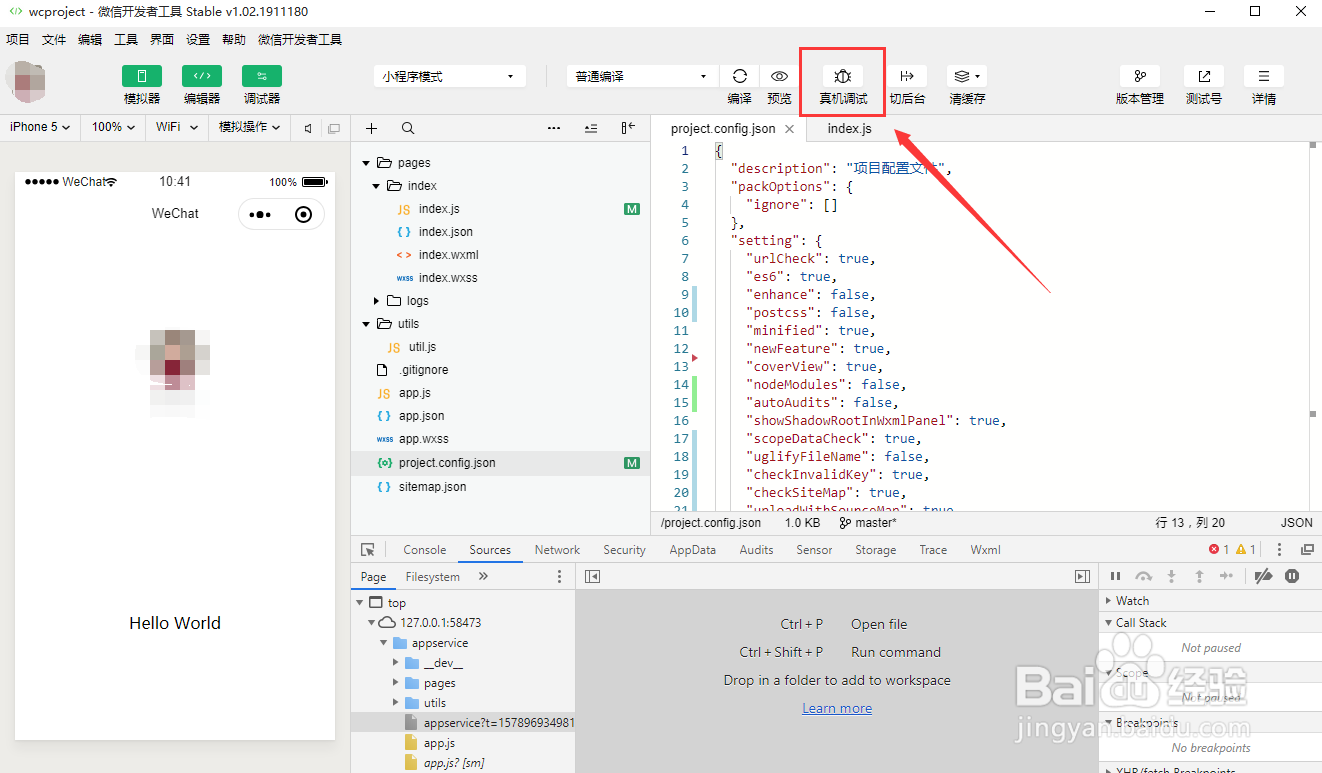Toggle pause on exceptions

pos(1292,577)
